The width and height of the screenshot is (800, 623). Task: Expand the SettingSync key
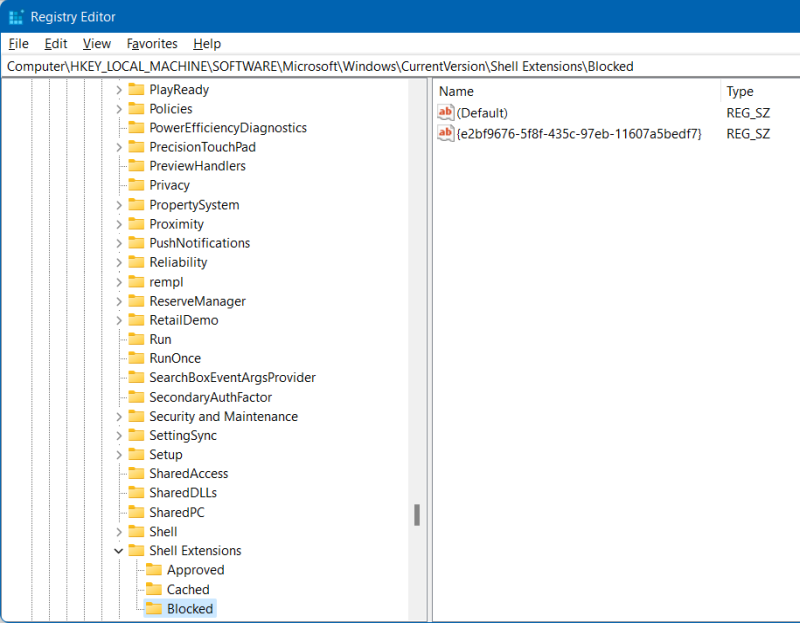[118, 435]
